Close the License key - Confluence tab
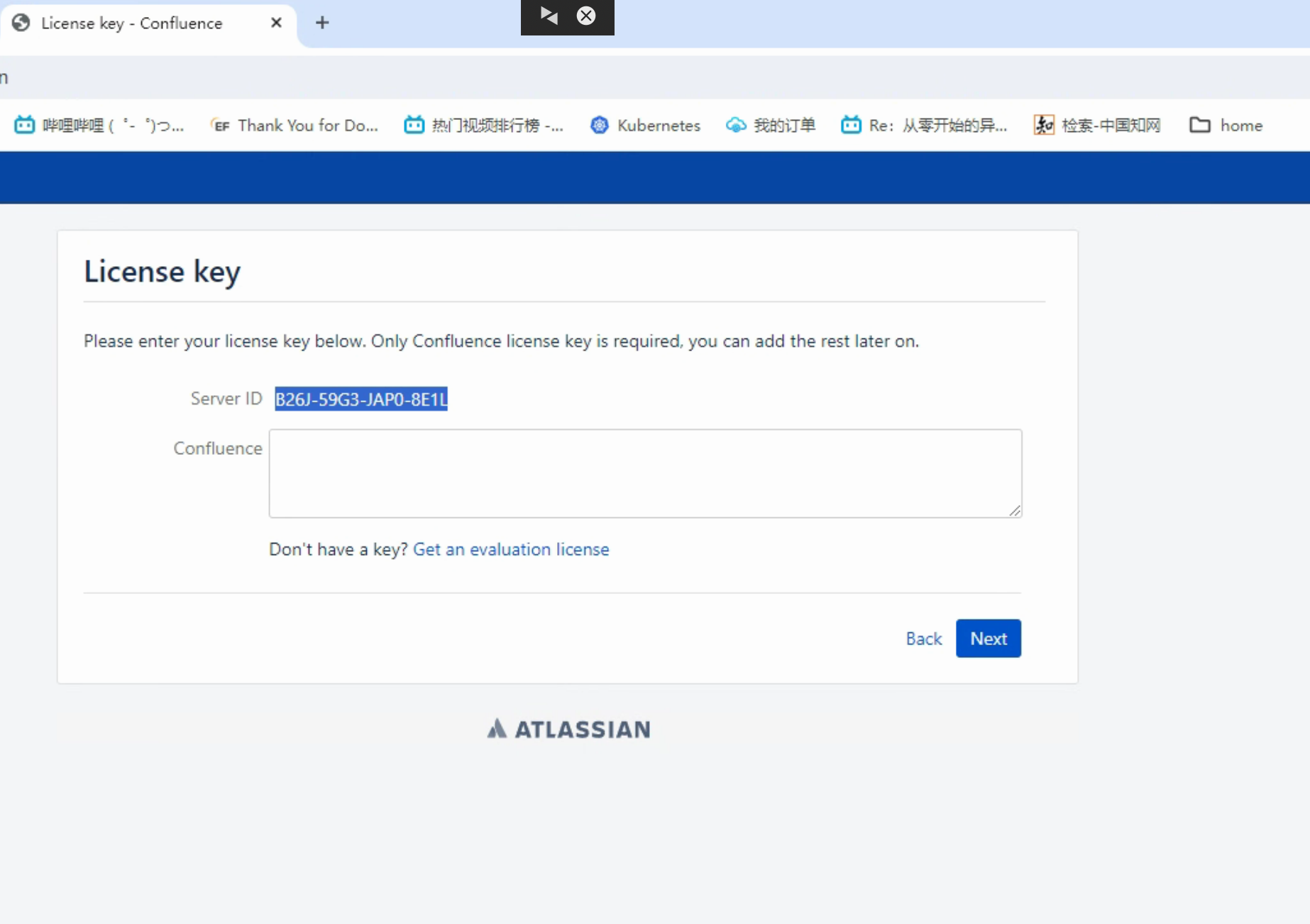This screenshot has width=1310, height=924. click(276, 23)
